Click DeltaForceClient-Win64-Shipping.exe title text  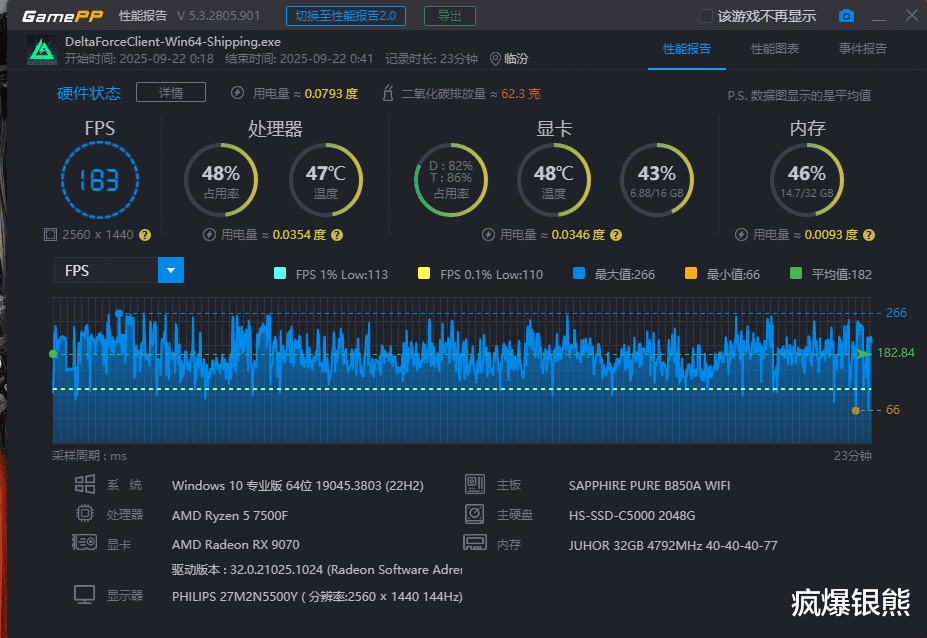pyautogui.click(x=173, y=41)
